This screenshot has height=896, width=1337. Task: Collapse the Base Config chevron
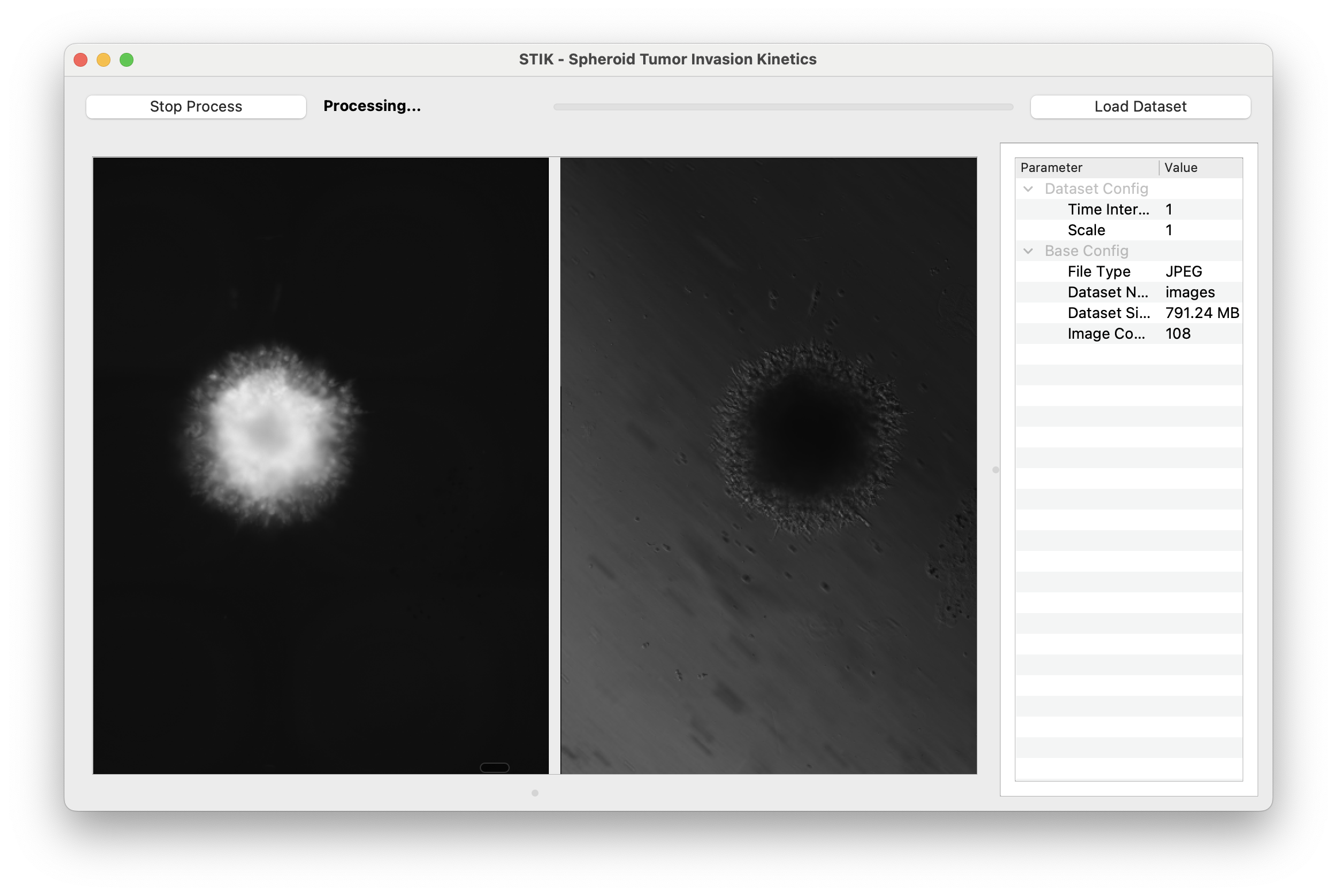(x=1028, y=251)
